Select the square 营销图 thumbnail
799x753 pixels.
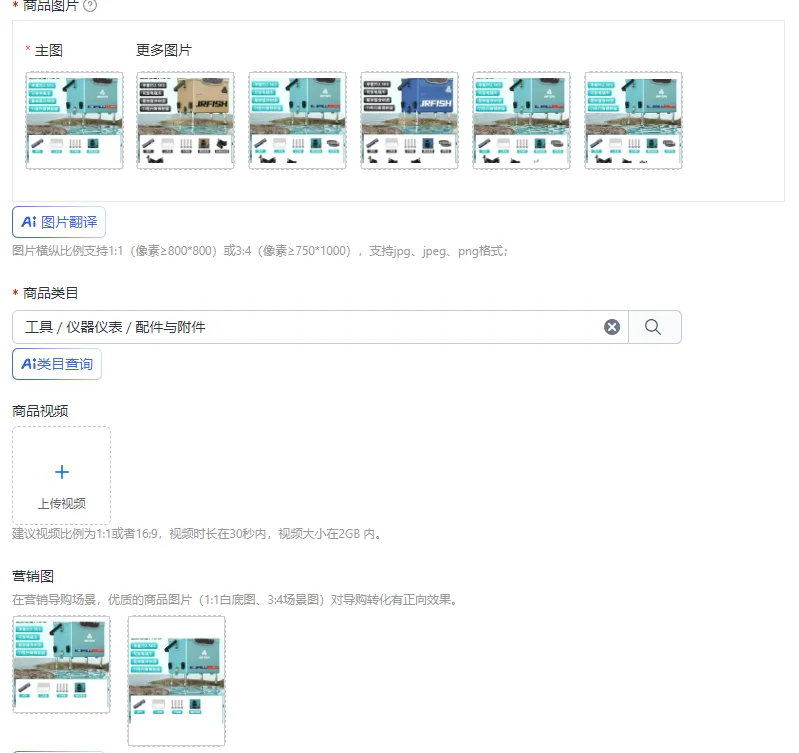click(61, 664)
